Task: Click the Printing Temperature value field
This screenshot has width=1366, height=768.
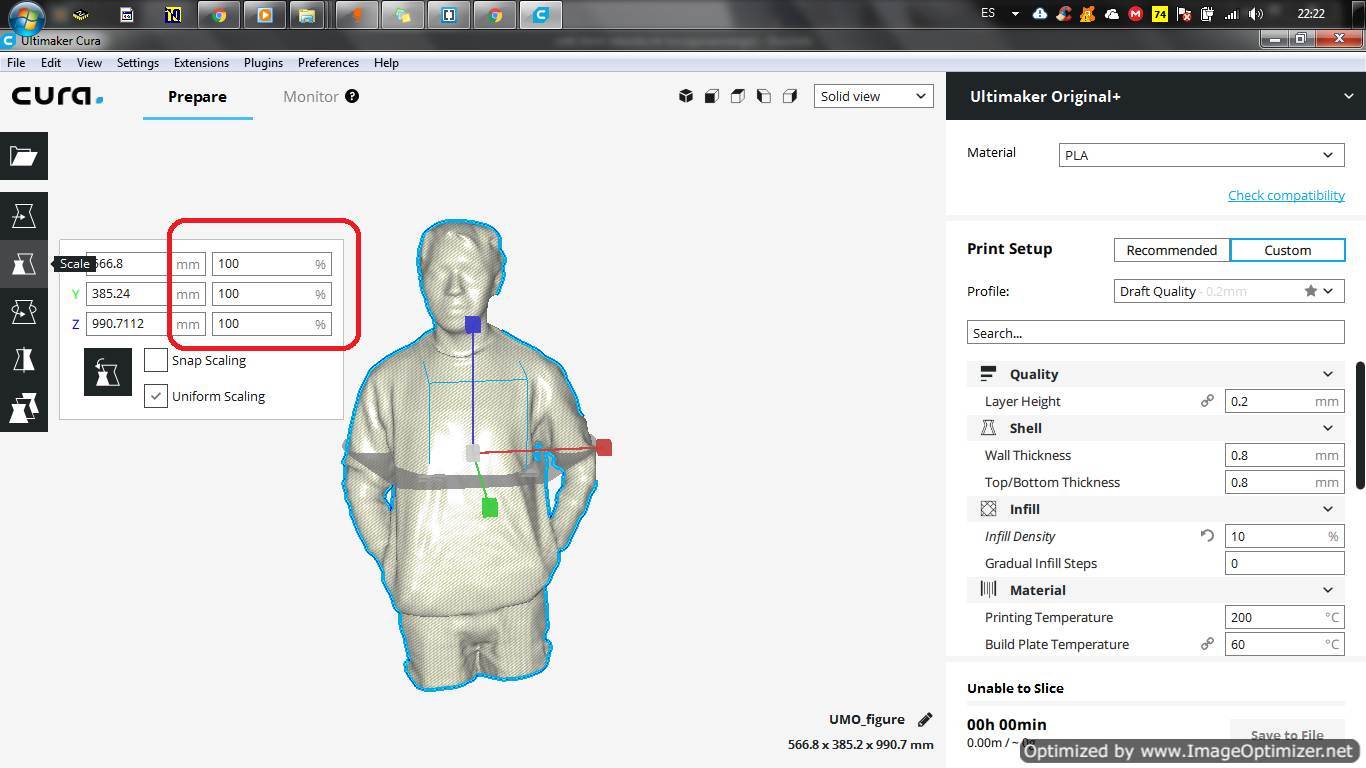Action: click(1284, 617)
